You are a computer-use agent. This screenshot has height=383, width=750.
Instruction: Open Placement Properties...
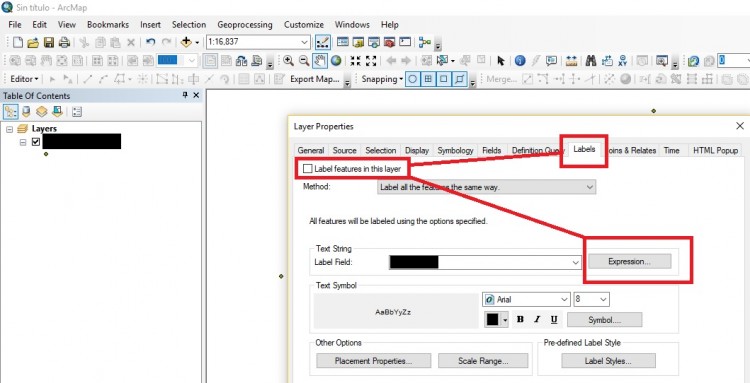[x=374, y=361]
